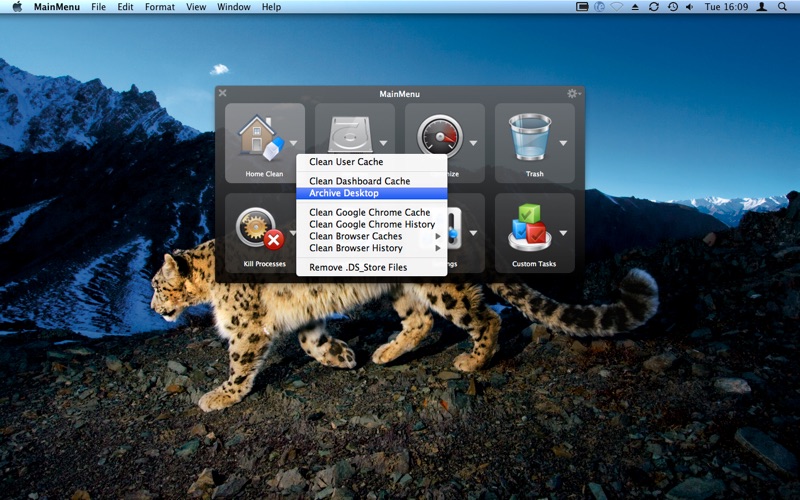Image resolution: width=800 pixels, height=500 pixels.
Task: Click the sync arrows menu bar icon
Action: coord(654,7)
